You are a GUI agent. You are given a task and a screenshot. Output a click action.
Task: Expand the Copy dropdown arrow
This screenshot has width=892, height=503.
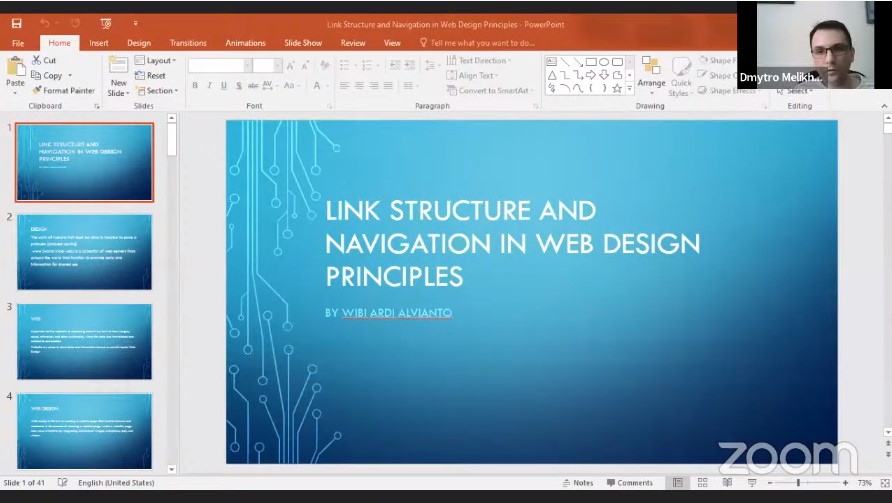tap(70, 75)
